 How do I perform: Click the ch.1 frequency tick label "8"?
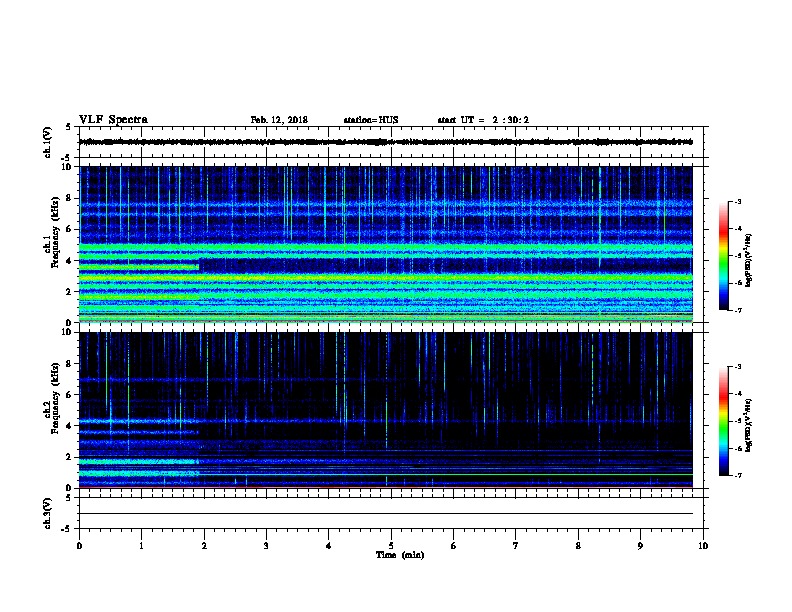pos(69,198)
